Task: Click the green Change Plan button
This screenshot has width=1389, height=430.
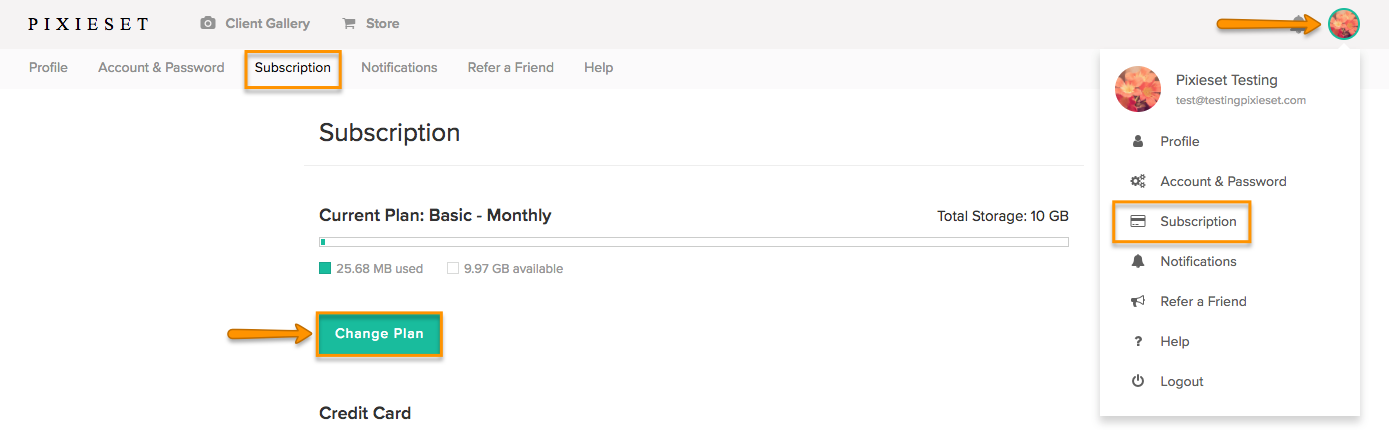Action: click(x=379, y=334)
